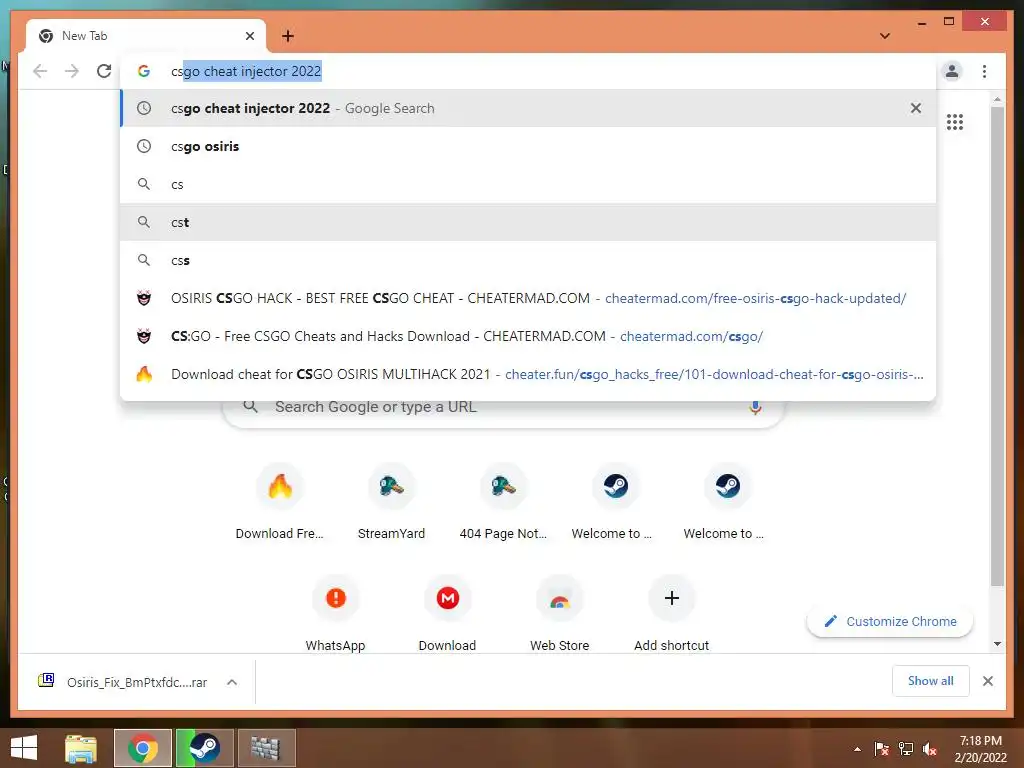Click the Steam taskbar icon
Image resolution: width=1024 pixels, height=768 pixels.
[204, 748]
